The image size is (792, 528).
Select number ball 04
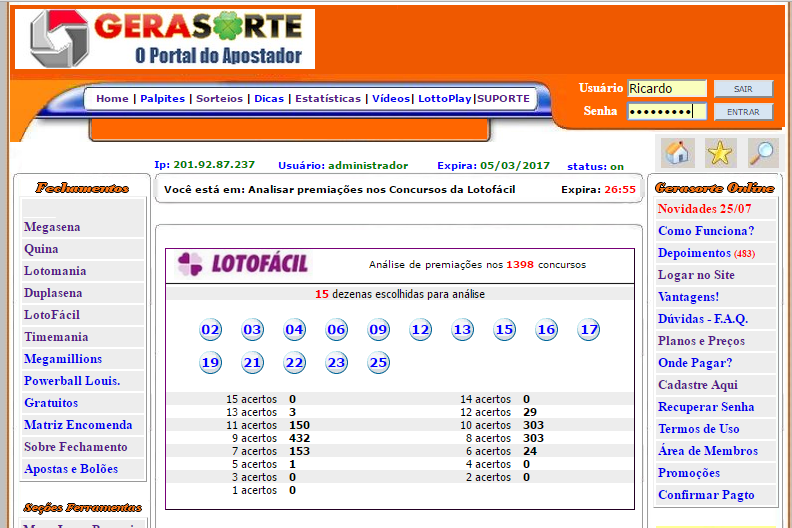(294, 330)
